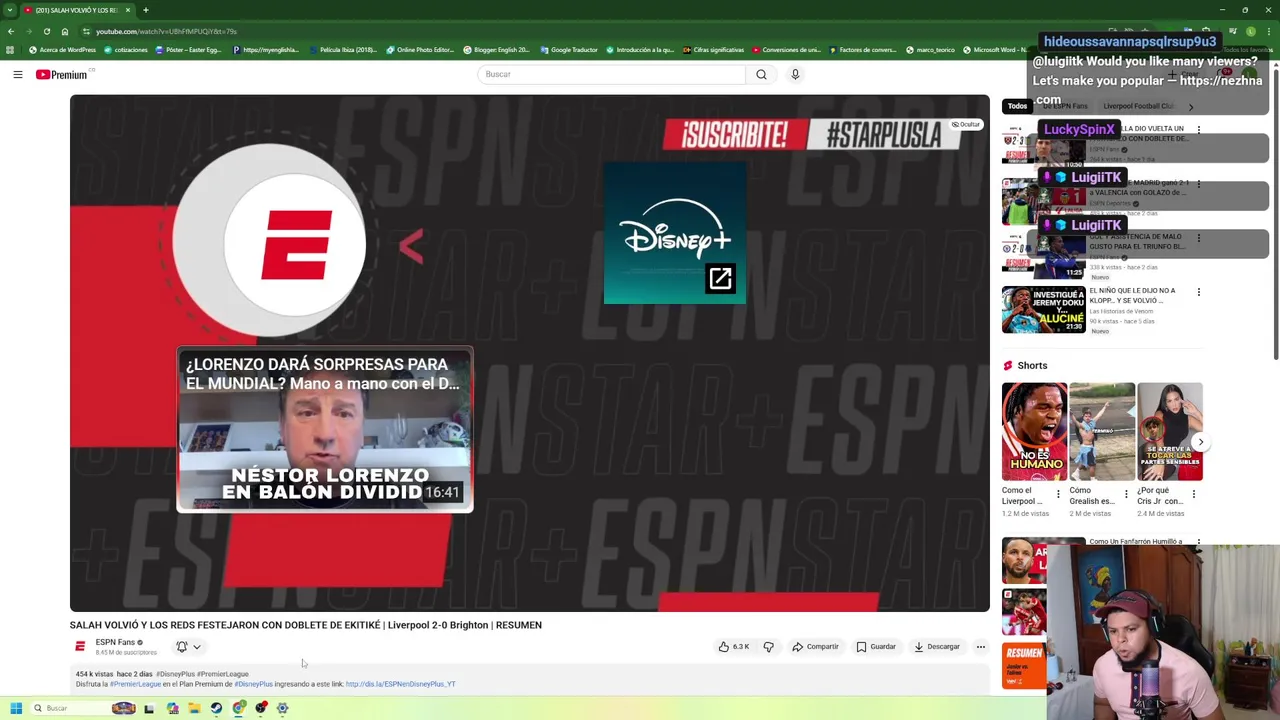Open options for ¿Por qué Cris Jr short
1280x720 pixels.
pos(1193,494)
